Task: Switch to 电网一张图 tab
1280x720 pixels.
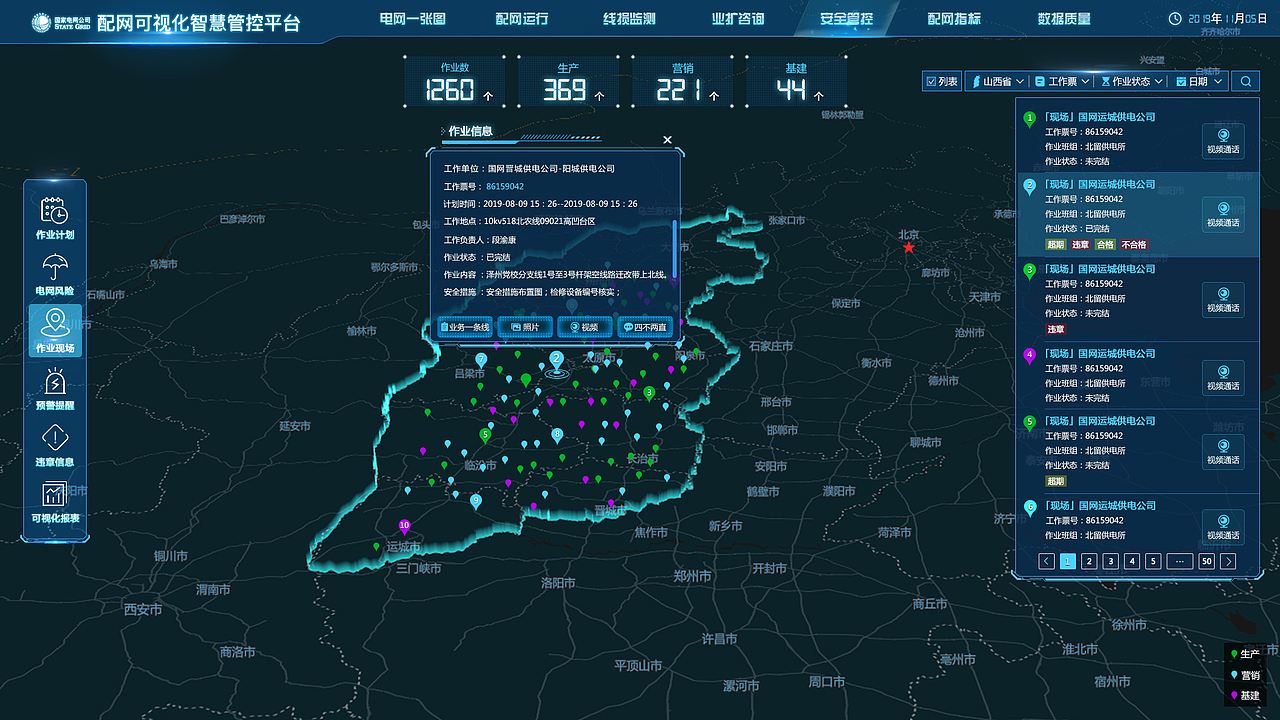Action: 413,19
